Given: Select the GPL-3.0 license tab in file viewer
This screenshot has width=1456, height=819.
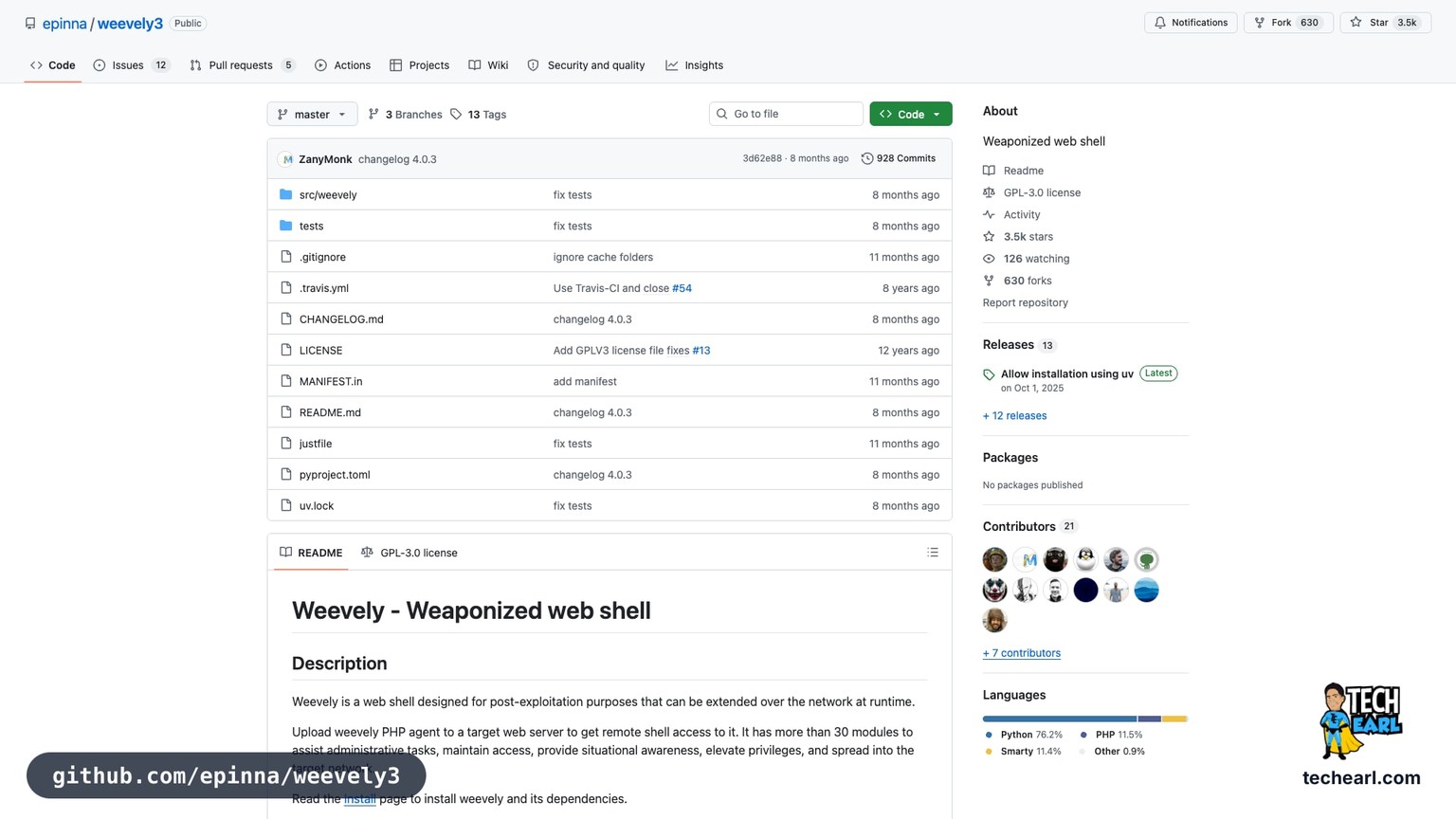Looking at the screenshot, I should 409,553.
